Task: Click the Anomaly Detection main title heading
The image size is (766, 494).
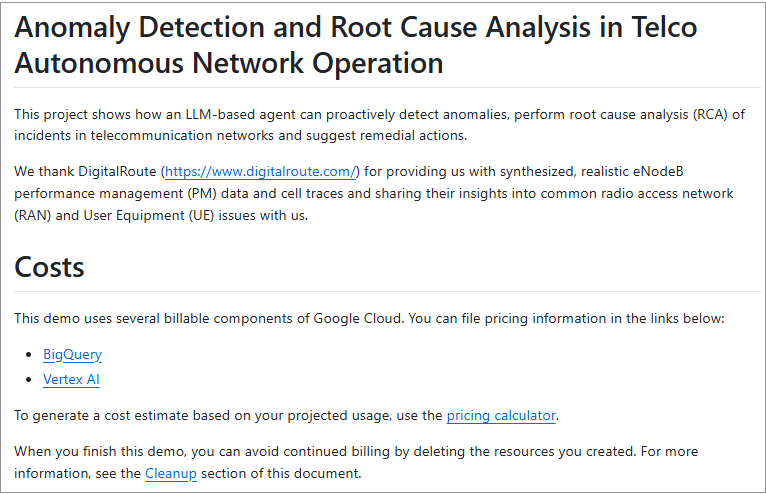Action: [355, 45]
